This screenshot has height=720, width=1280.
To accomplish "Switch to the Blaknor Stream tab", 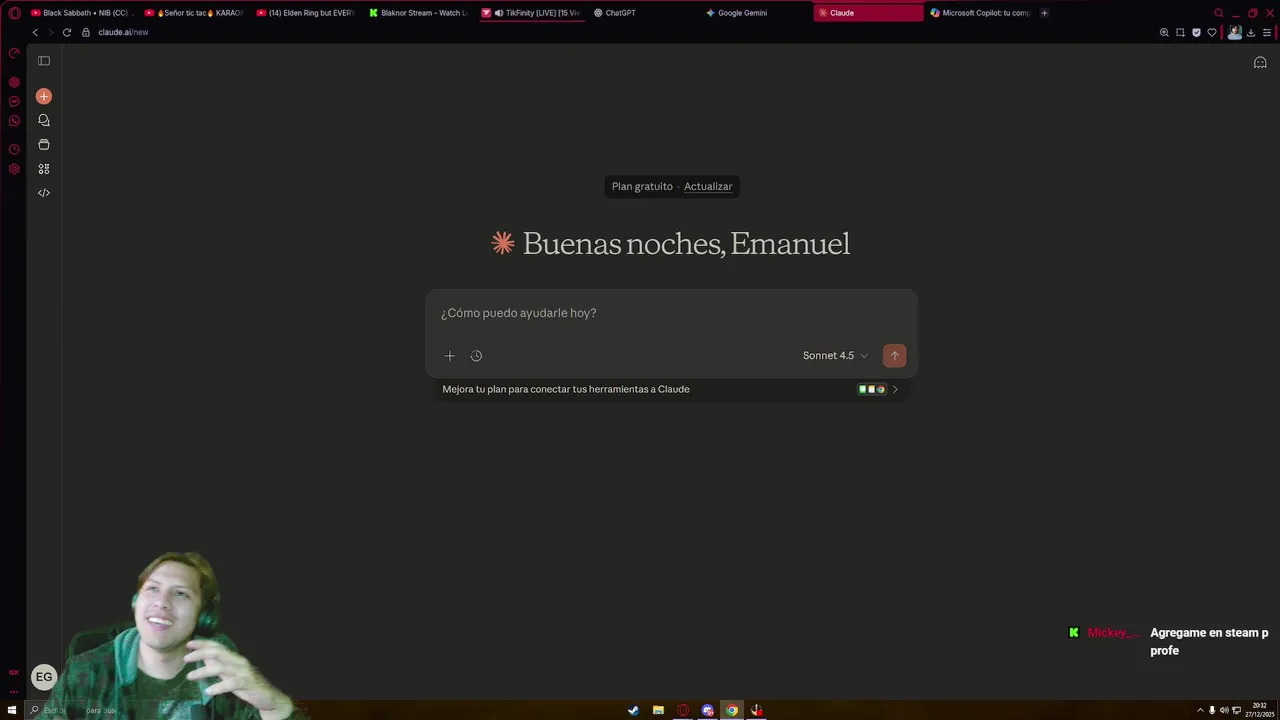I will [418, 13].
